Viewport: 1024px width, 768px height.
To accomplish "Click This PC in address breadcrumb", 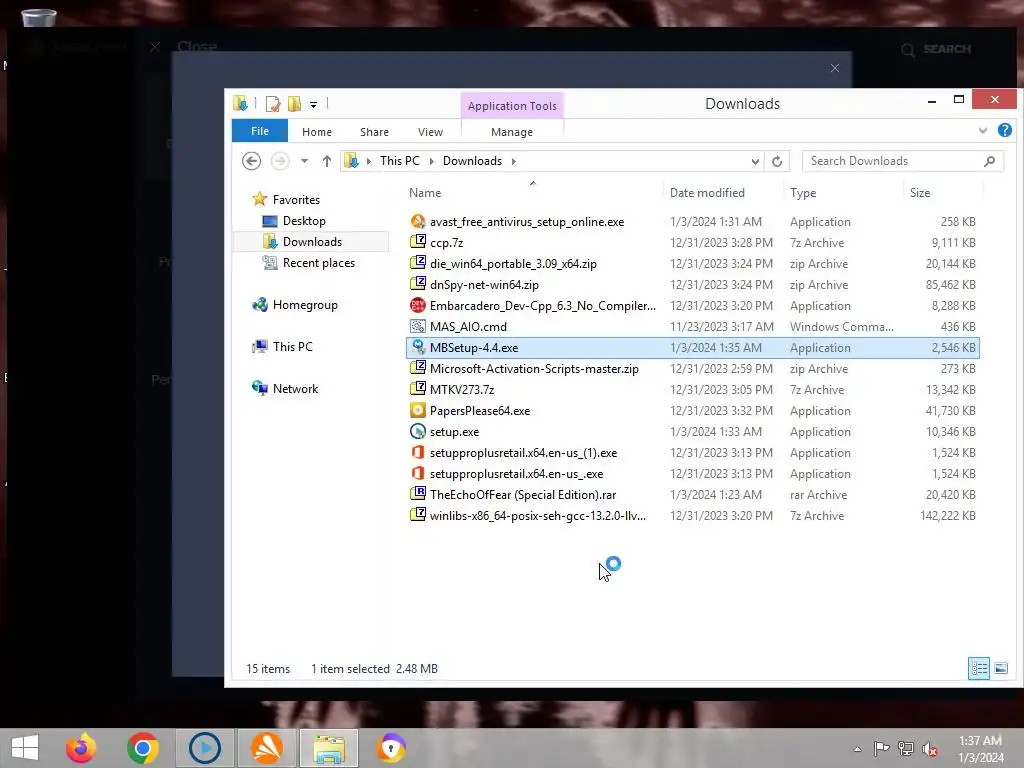I will click(400, 161).
